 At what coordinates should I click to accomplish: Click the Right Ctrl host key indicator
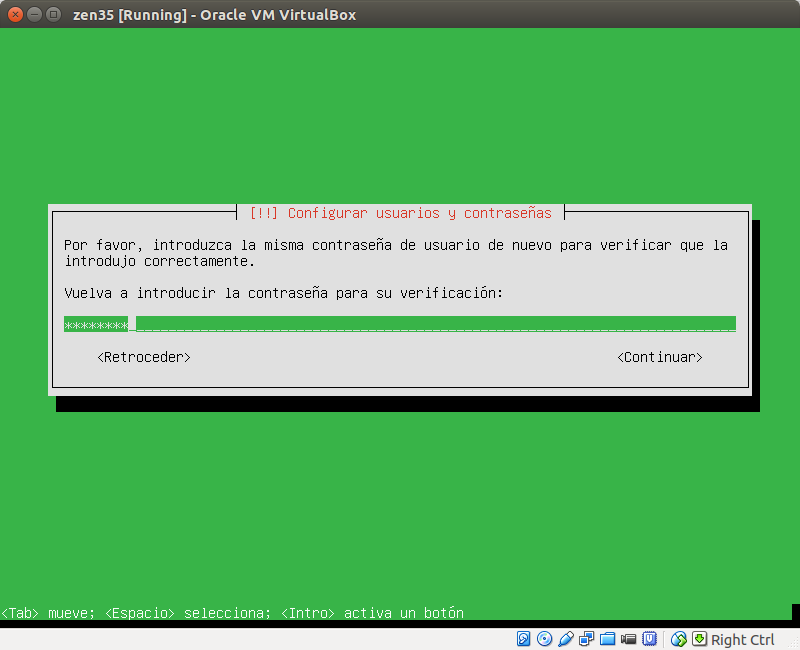point(744,639)
